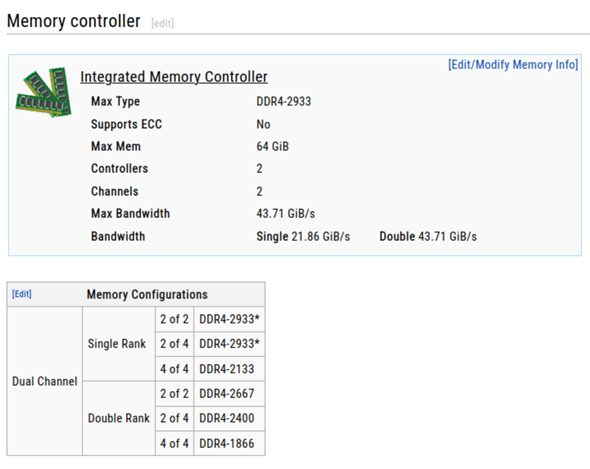Viewport: 590px width, 469px height.
Task: Select the Double 43.71 GiB/s bandwidth text
Action: tap(428, 236)
